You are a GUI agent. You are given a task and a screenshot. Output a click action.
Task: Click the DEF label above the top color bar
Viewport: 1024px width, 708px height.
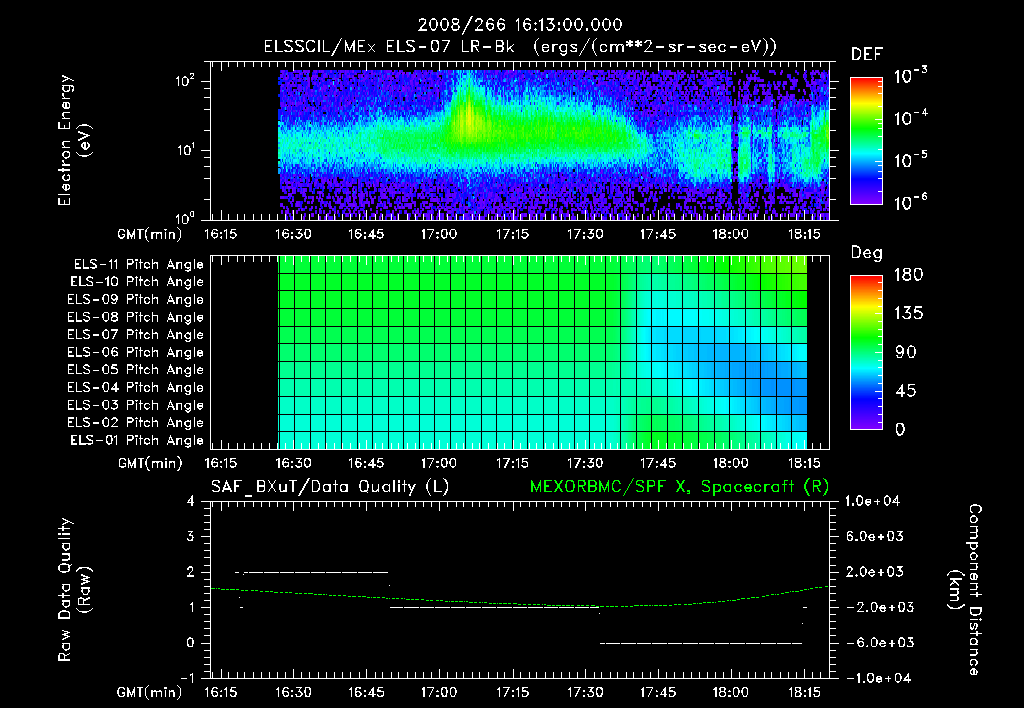[x=867, y=55]
